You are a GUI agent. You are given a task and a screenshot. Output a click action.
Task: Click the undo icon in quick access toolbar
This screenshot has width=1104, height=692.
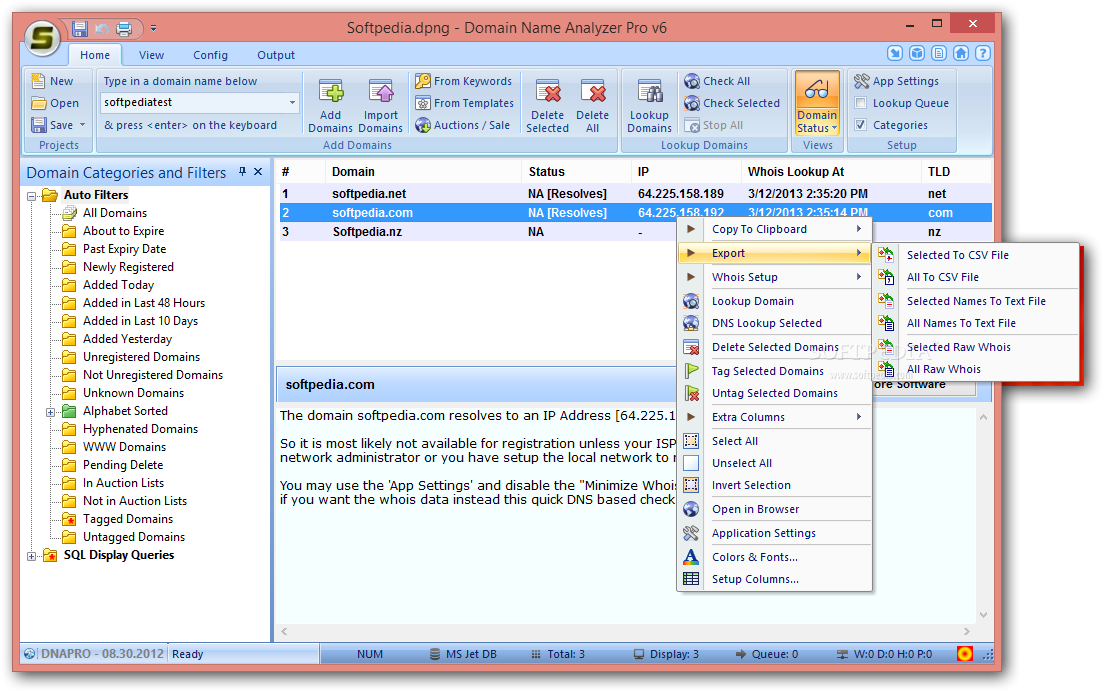[x=102, y=29]
